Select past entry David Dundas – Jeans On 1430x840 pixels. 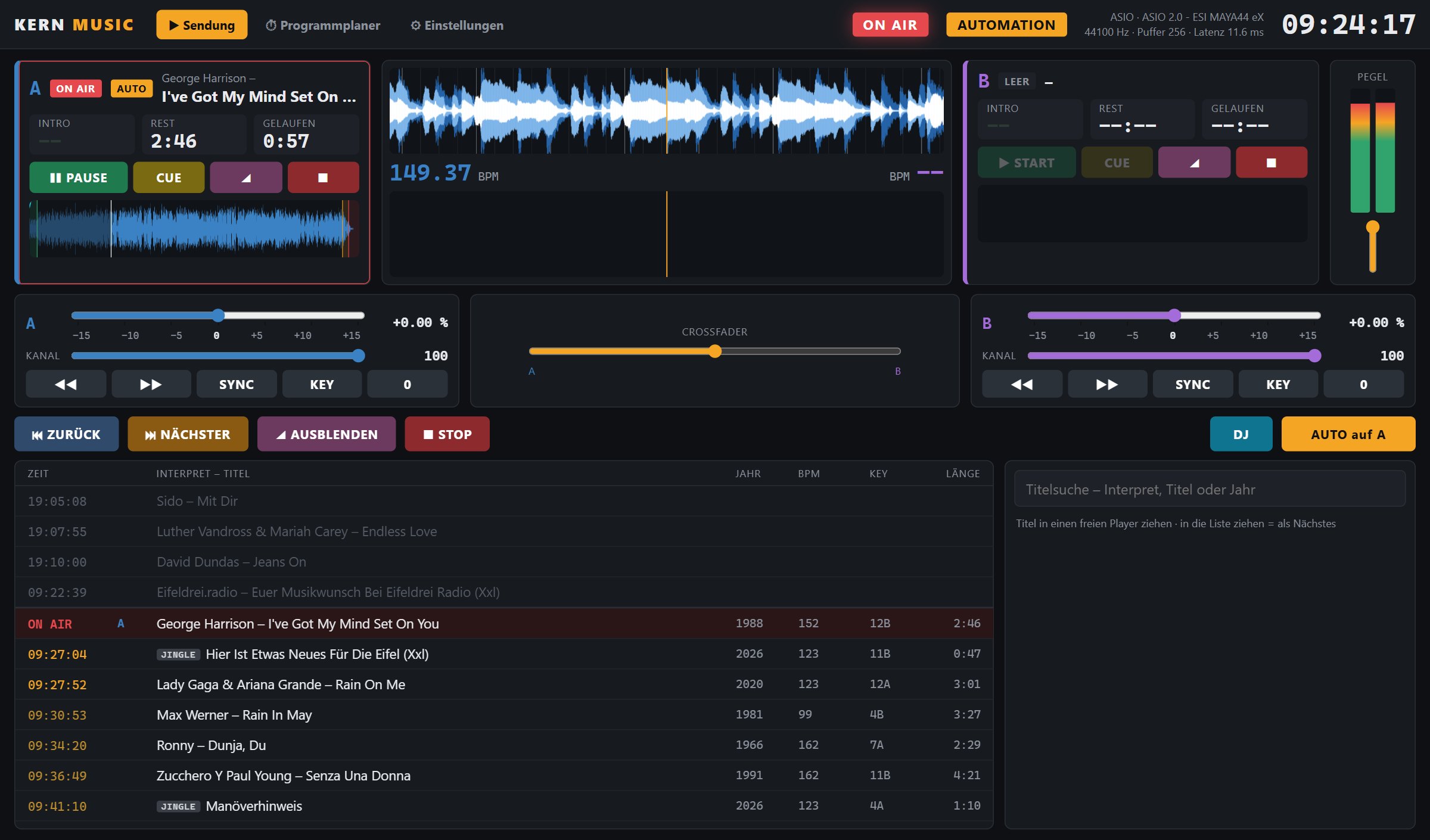504,562
